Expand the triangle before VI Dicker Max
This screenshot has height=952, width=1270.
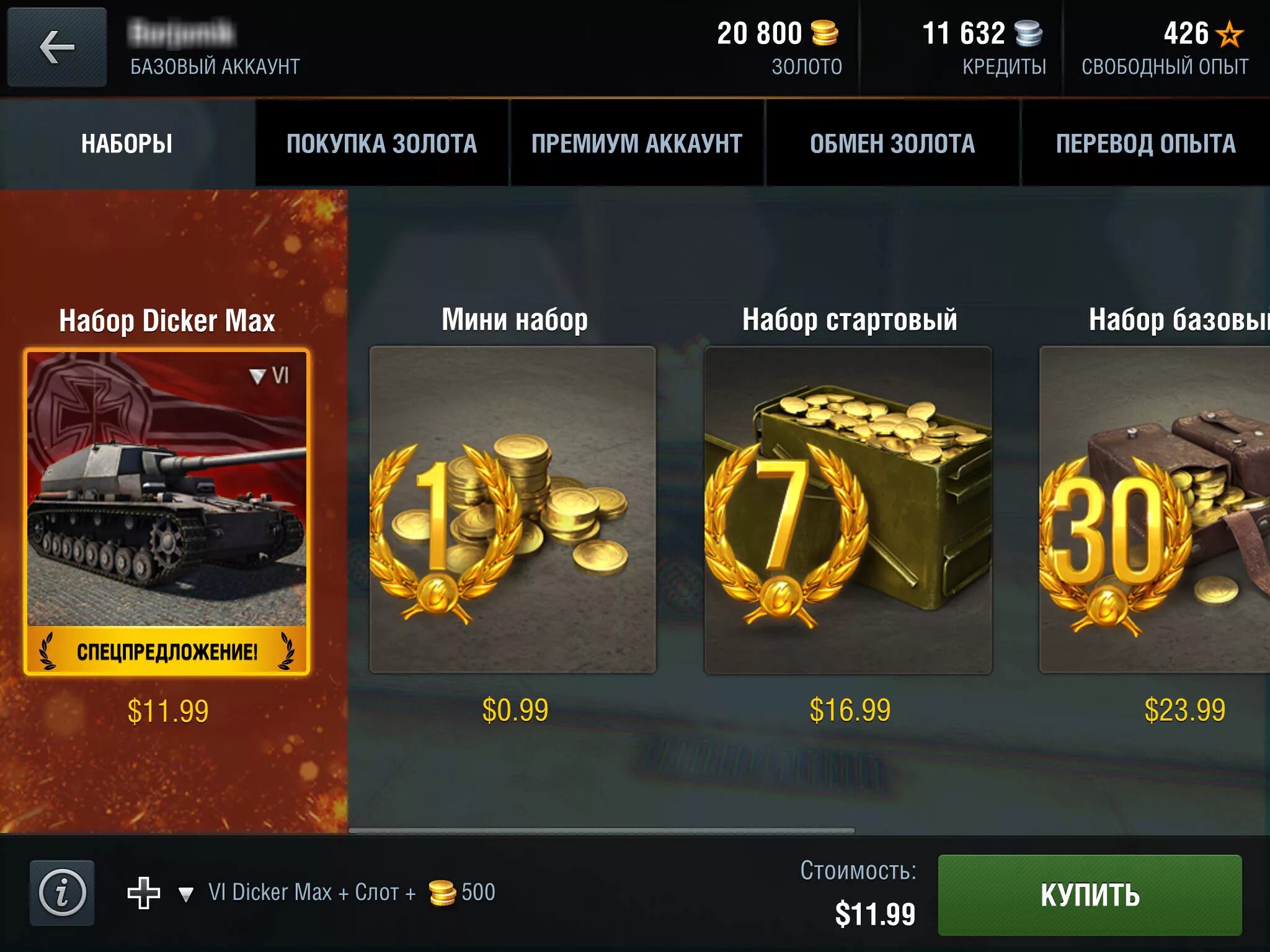click(186, 894)
